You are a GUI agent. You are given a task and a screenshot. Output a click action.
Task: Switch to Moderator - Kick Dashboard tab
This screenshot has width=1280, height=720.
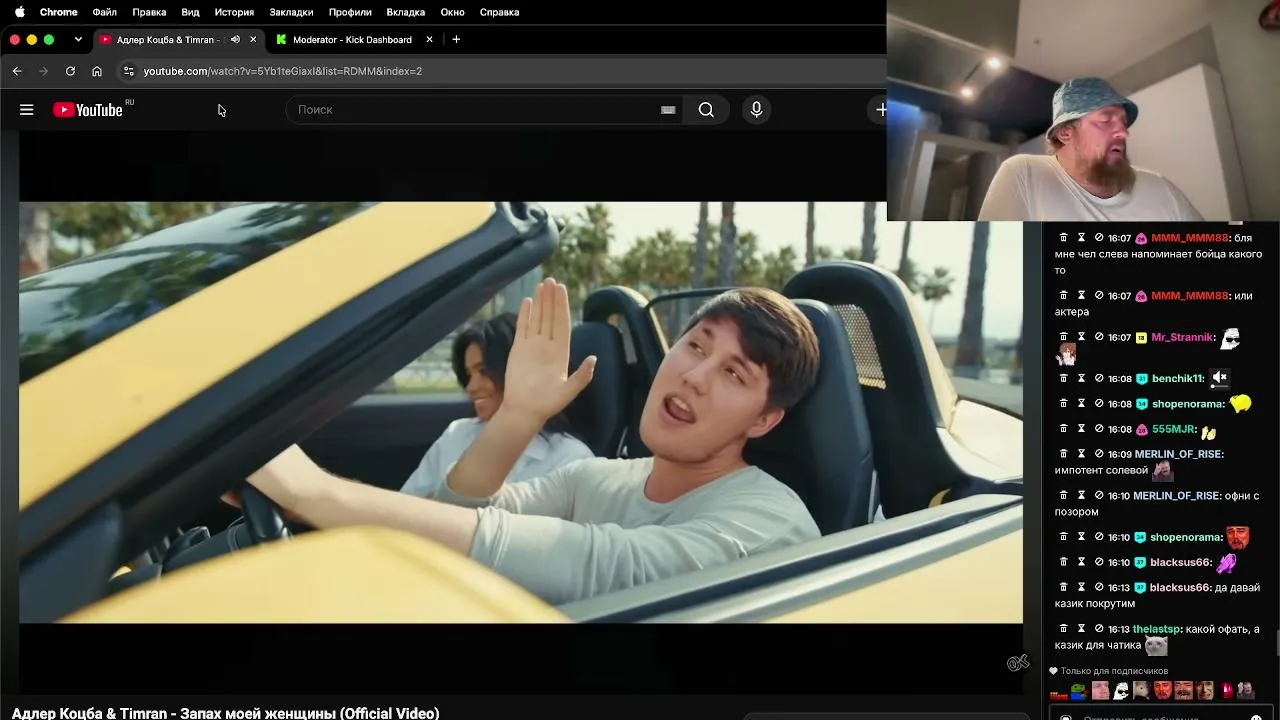[x=353, y=40]
